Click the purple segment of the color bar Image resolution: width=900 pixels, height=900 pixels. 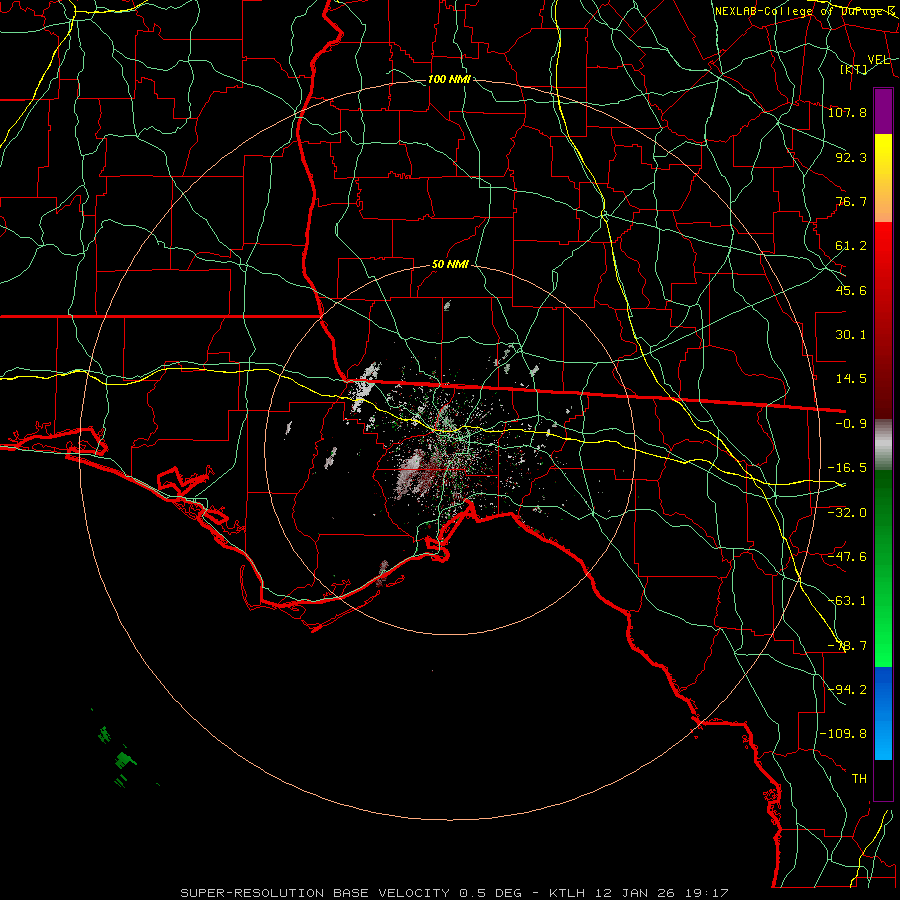coord(883,112)
